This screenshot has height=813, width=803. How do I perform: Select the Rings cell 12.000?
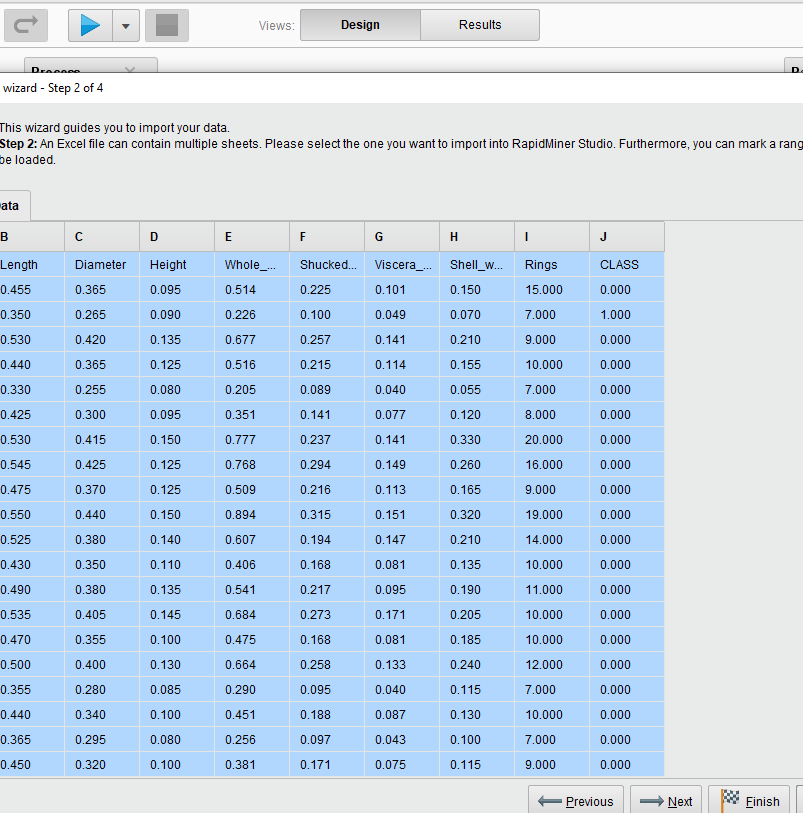click(x=552, y=665)
